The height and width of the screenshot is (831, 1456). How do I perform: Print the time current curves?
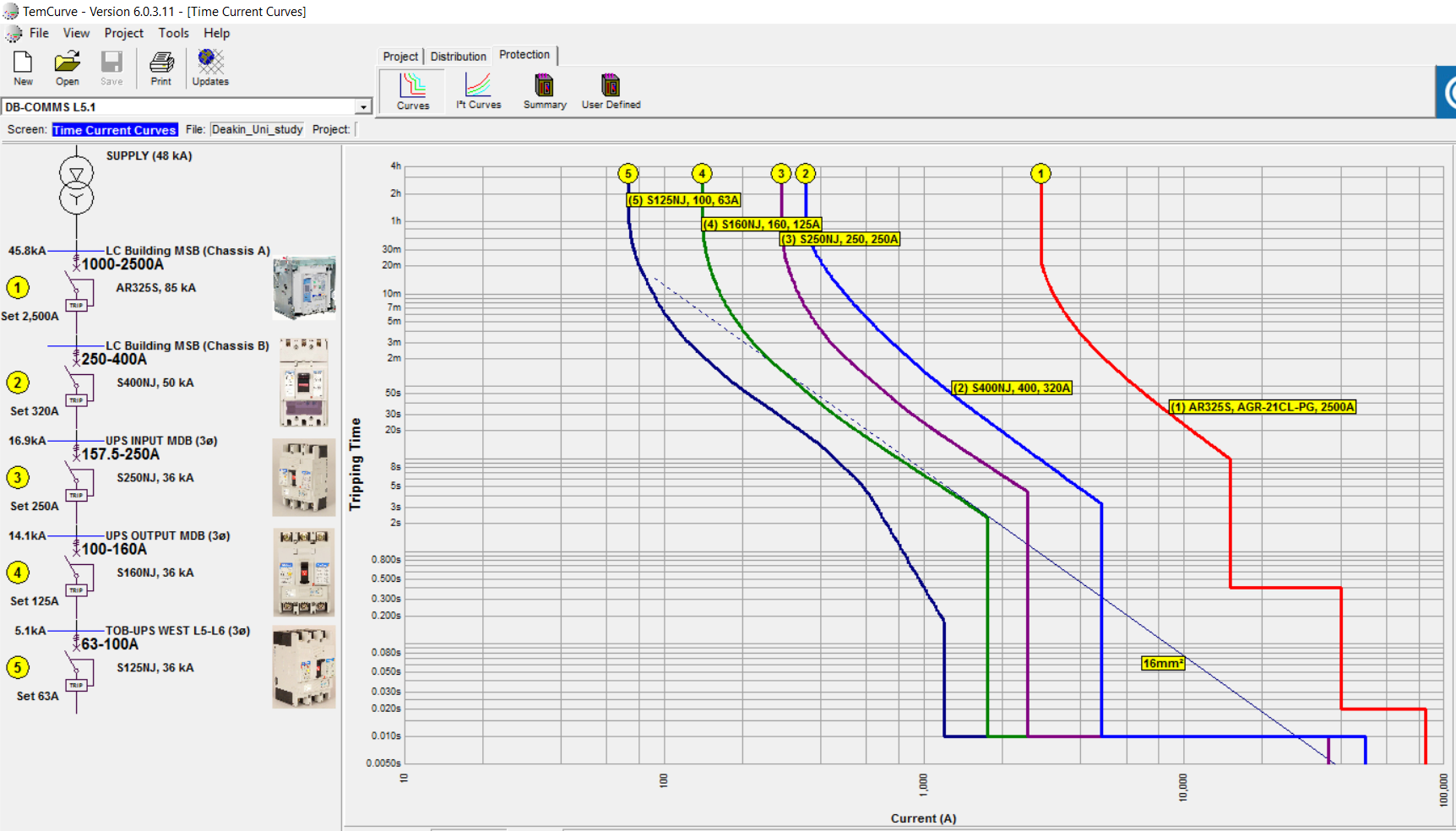pos(160,66)
